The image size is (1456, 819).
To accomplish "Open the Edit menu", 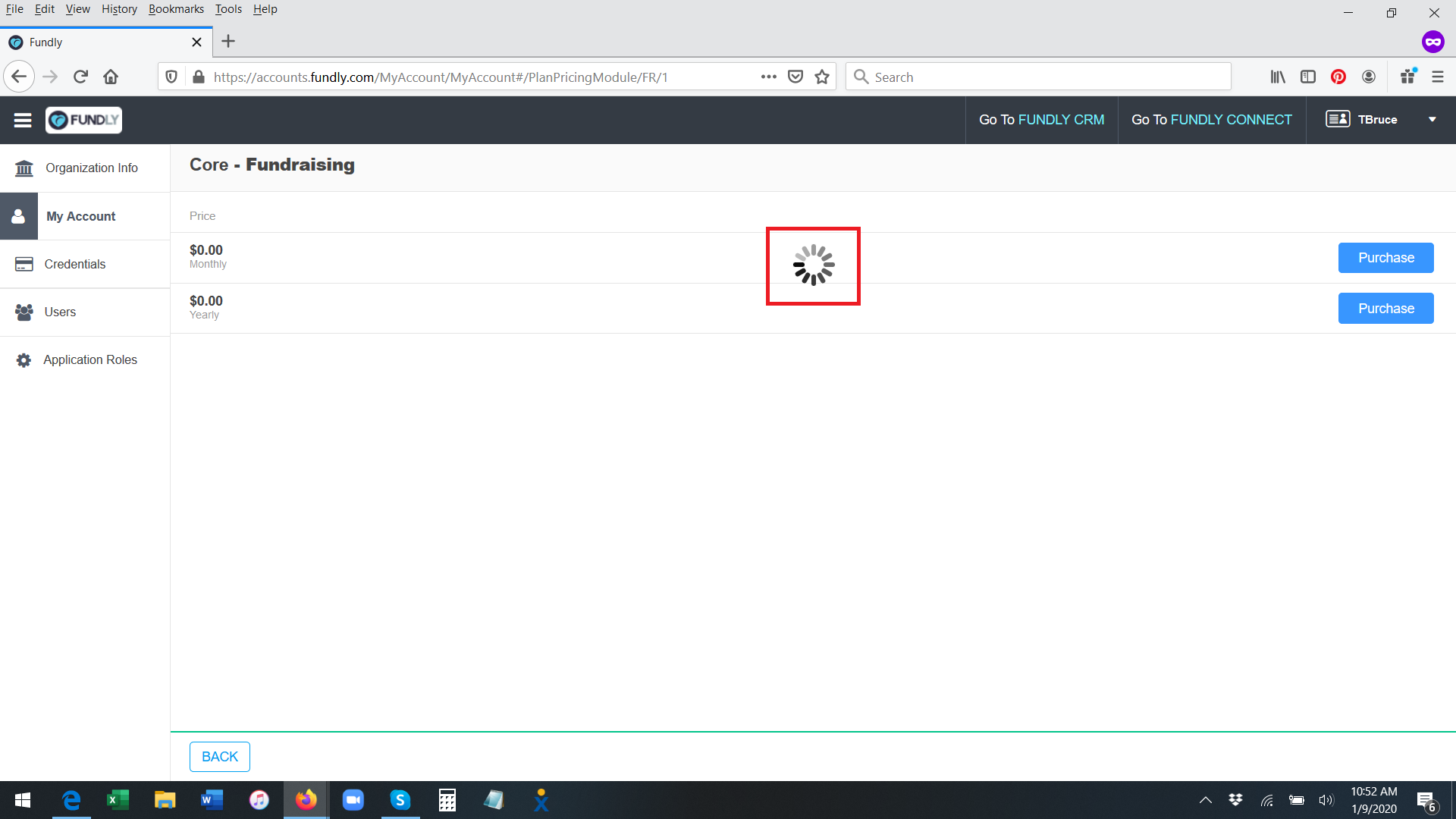I will pos(45,9).
